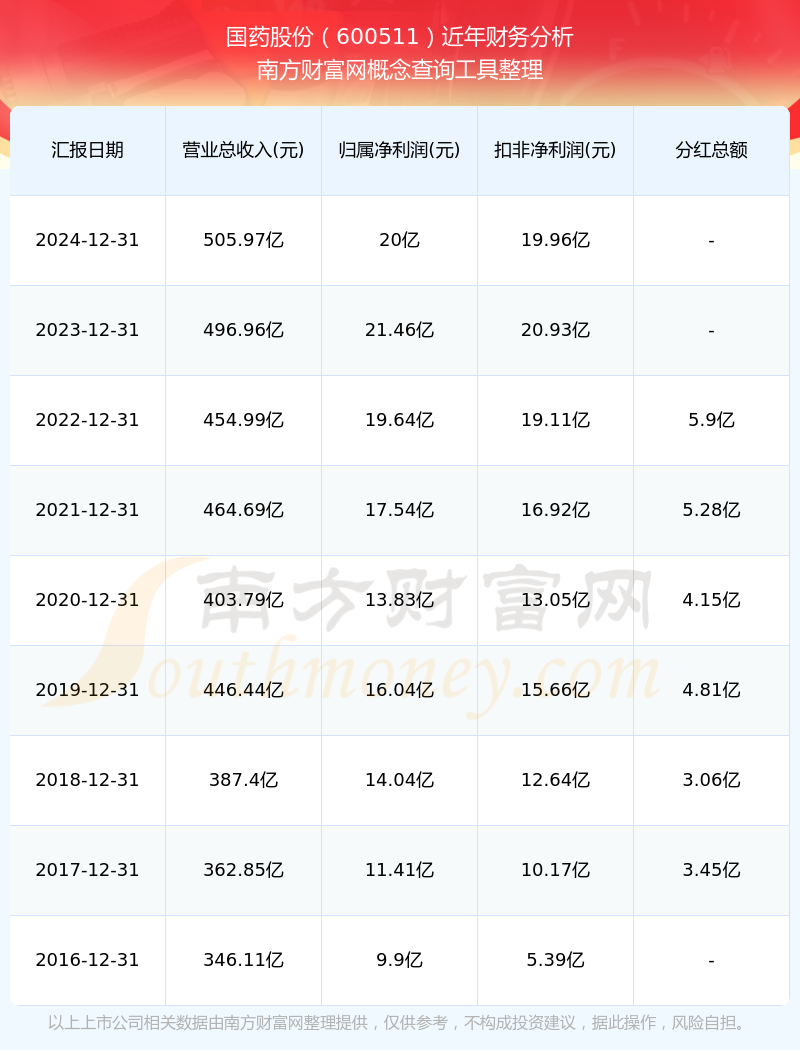
Task: Click the dividend value 4.81亿
Action: 712,690
